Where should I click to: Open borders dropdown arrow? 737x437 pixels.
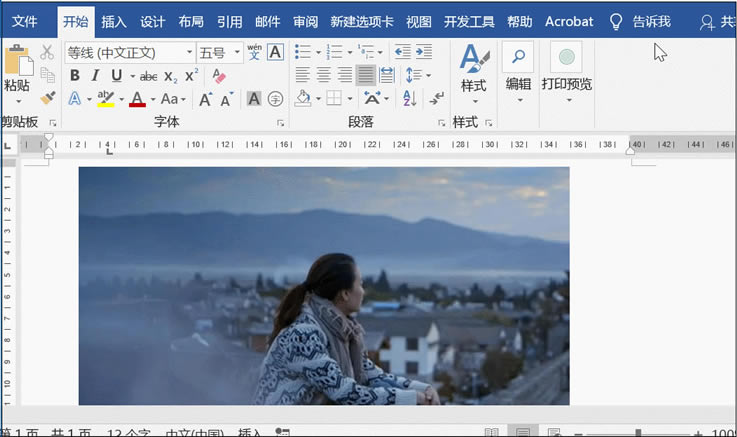tap(350, 99)
